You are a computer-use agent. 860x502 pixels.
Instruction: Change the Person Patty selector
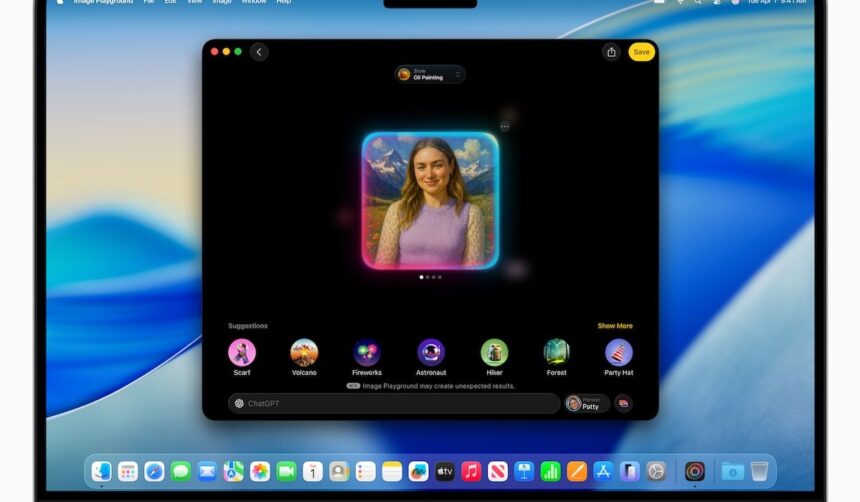point(587,403)
